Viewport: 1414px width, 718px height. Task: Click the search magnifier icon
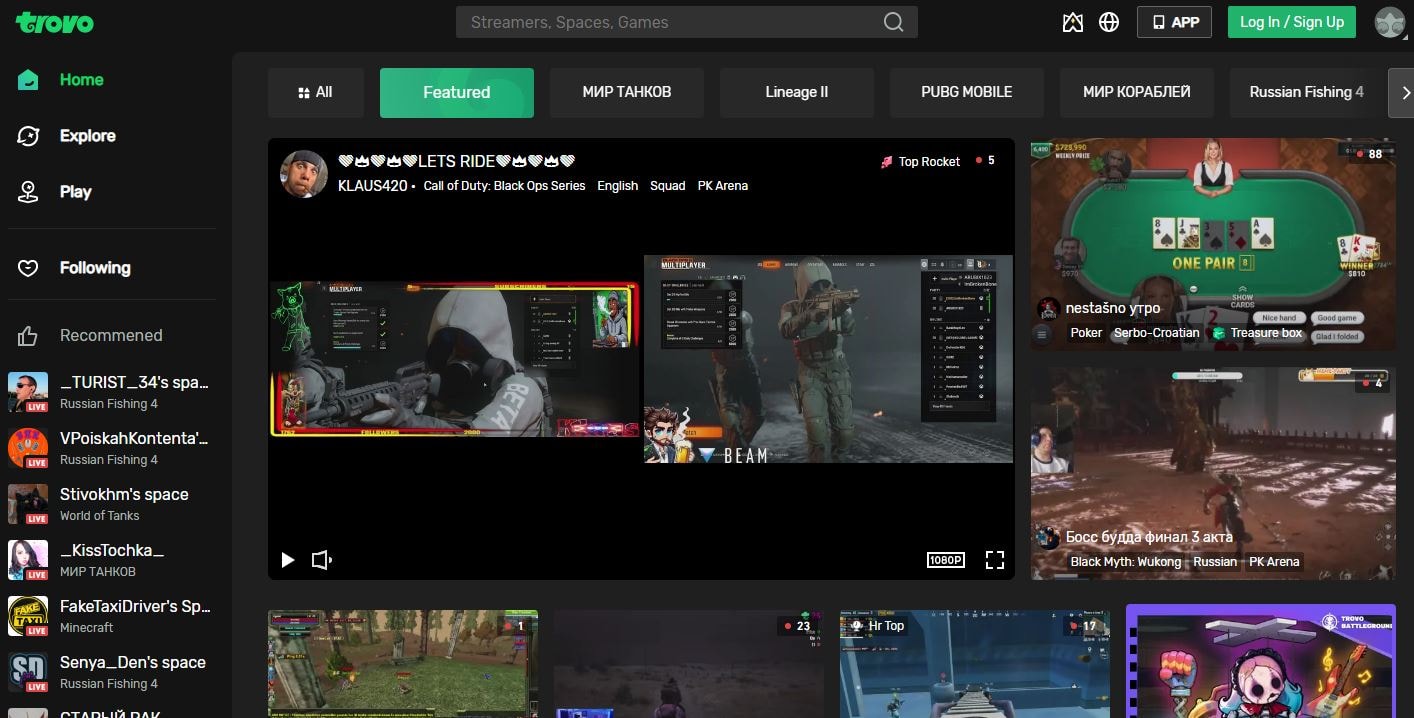click(x=894, y=22)
